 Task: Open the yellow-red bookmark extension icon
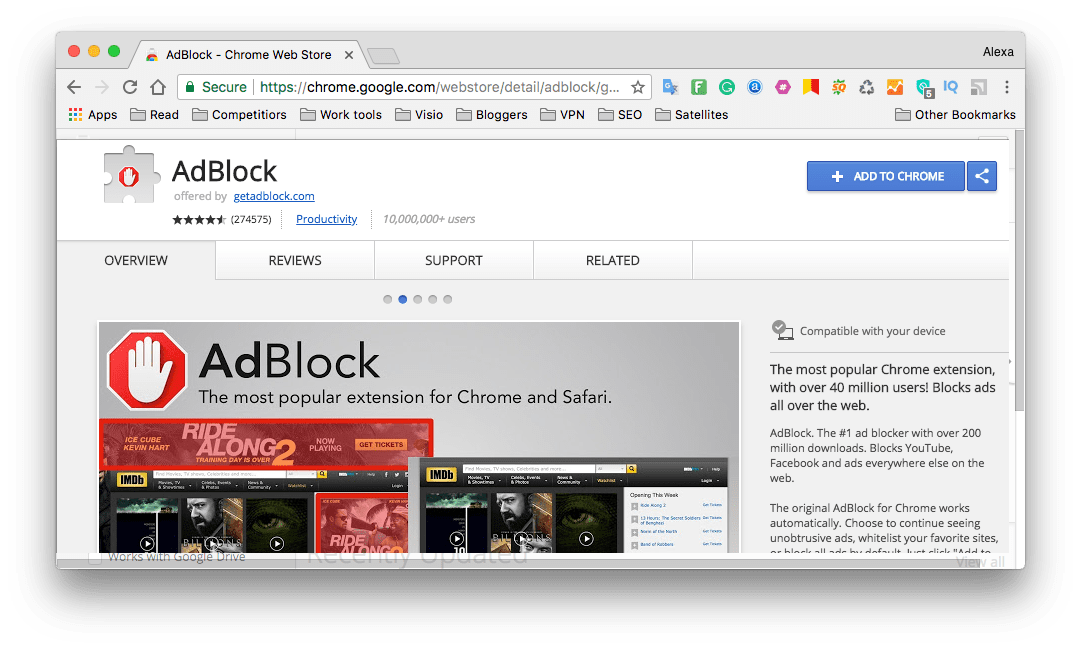(x=811, y=87)
